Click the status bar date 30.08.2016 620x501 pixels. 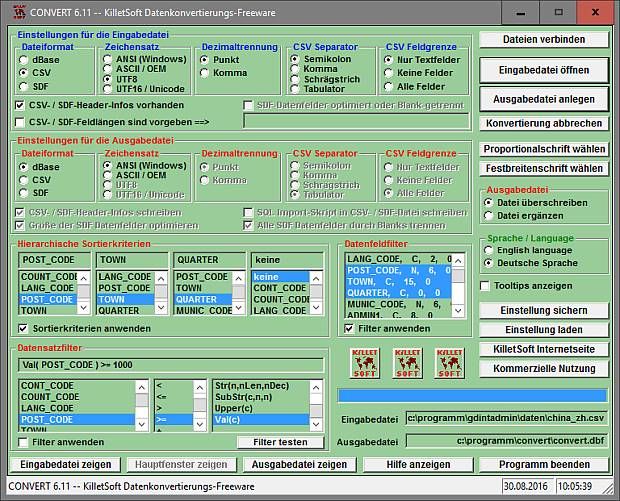tap(526, 486)
